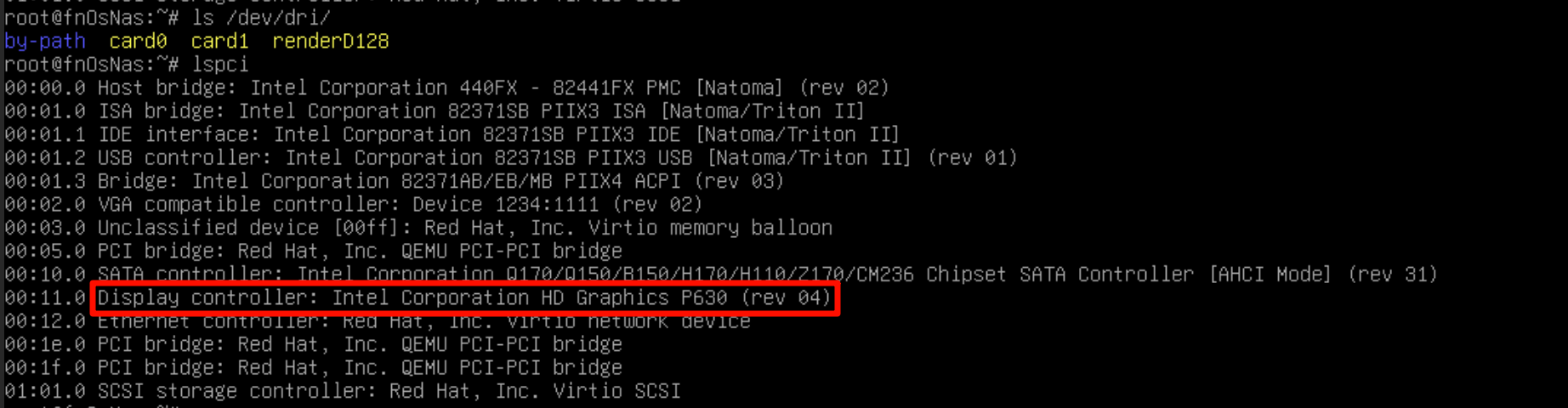Click the 00:1f.0 PCI bridge line
This screenshot has width=1568, height=408.
coord(314,368)
